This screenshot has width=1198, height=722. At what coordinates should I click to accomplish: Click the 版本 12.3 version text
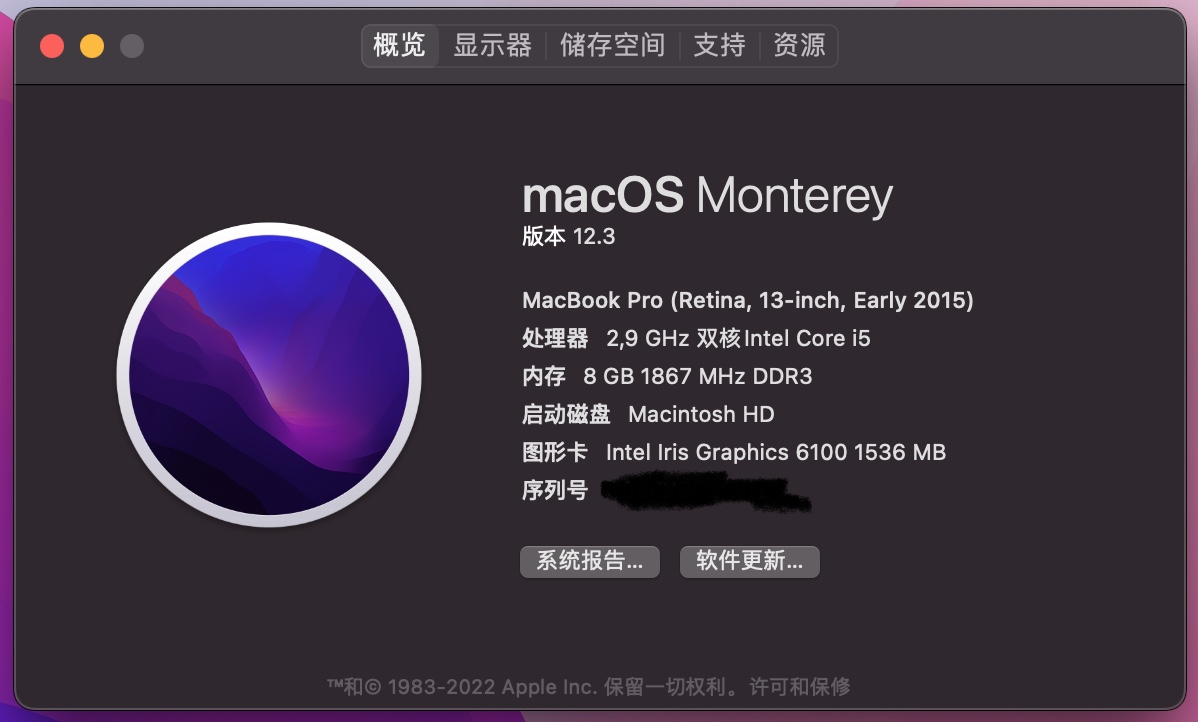[x=568, y=237]
